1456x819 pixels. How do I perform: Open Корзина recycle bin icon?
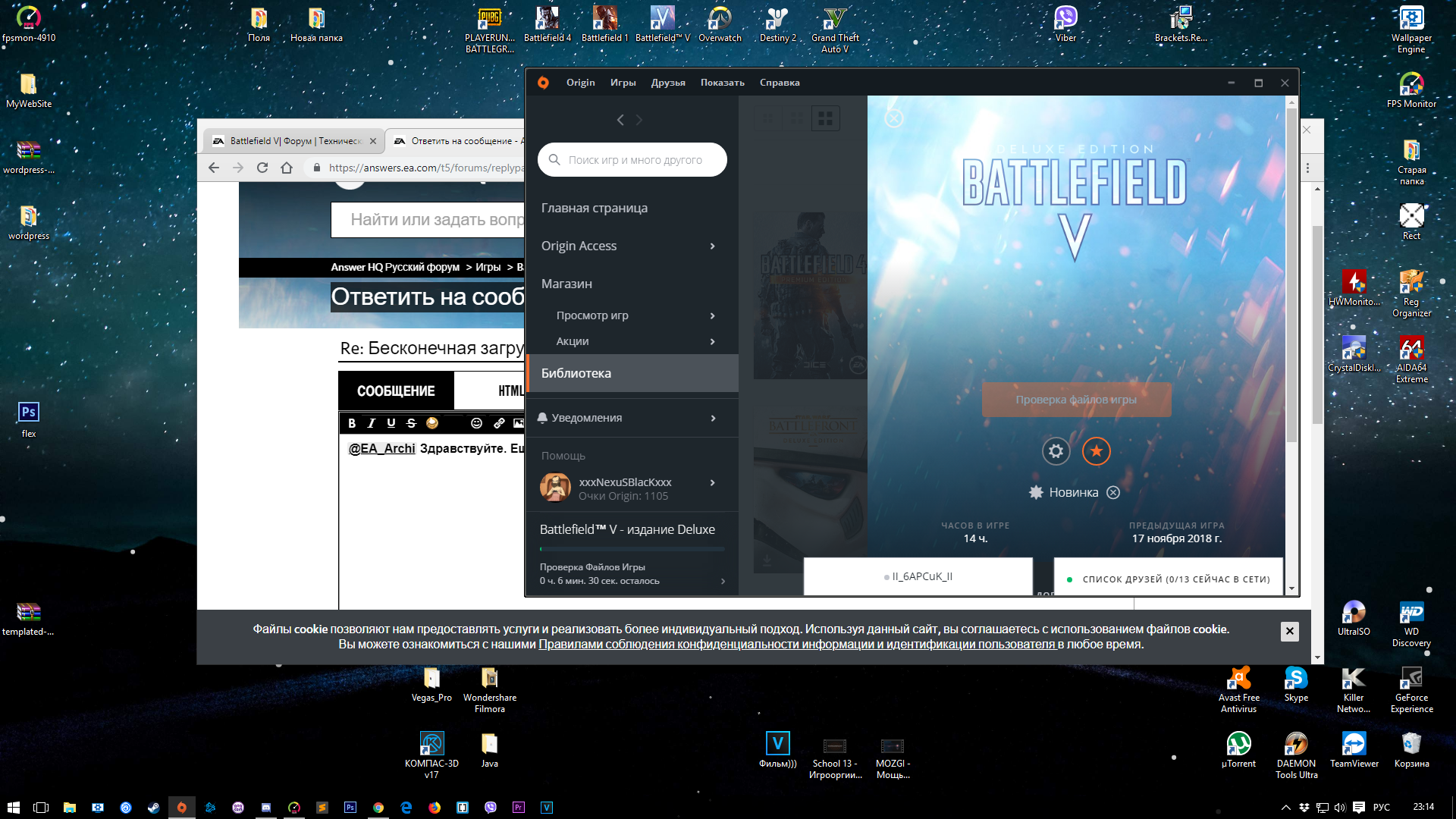point(1411,750)
